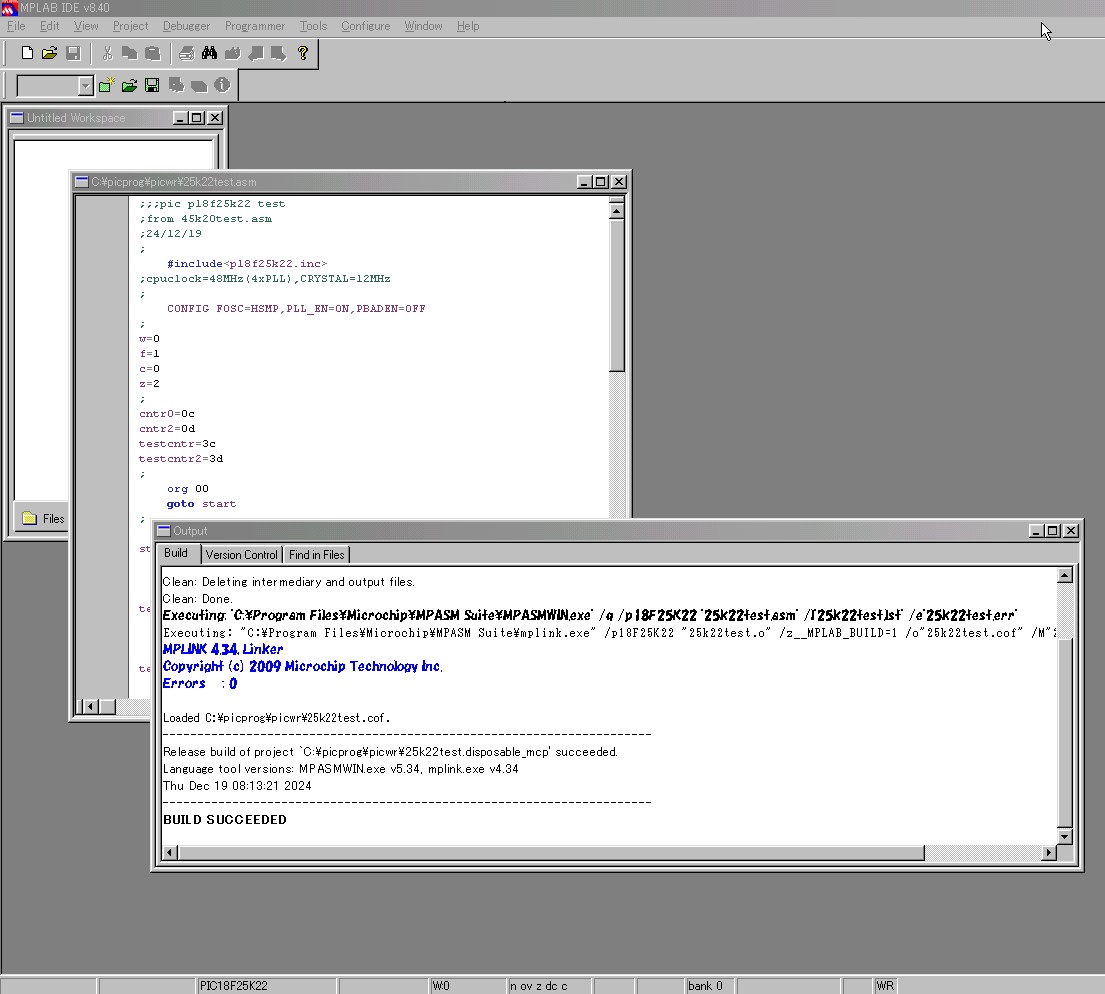Click the Print icon in the toolbar
This screenshot has height=994, width=1105.
pyautogui.click(x=186, y=53)
